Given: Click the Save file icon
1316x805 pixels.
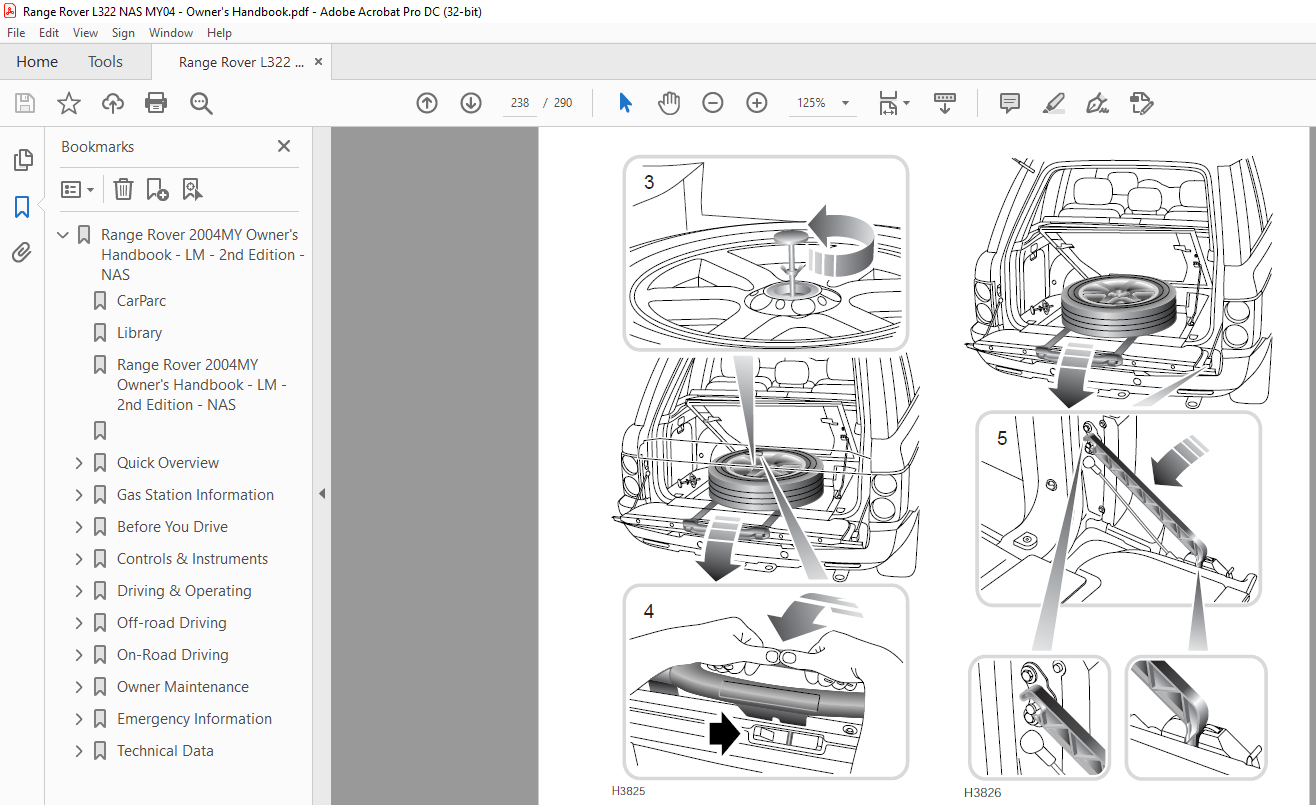Looking at the screenshot, I should tap(25, 103).
